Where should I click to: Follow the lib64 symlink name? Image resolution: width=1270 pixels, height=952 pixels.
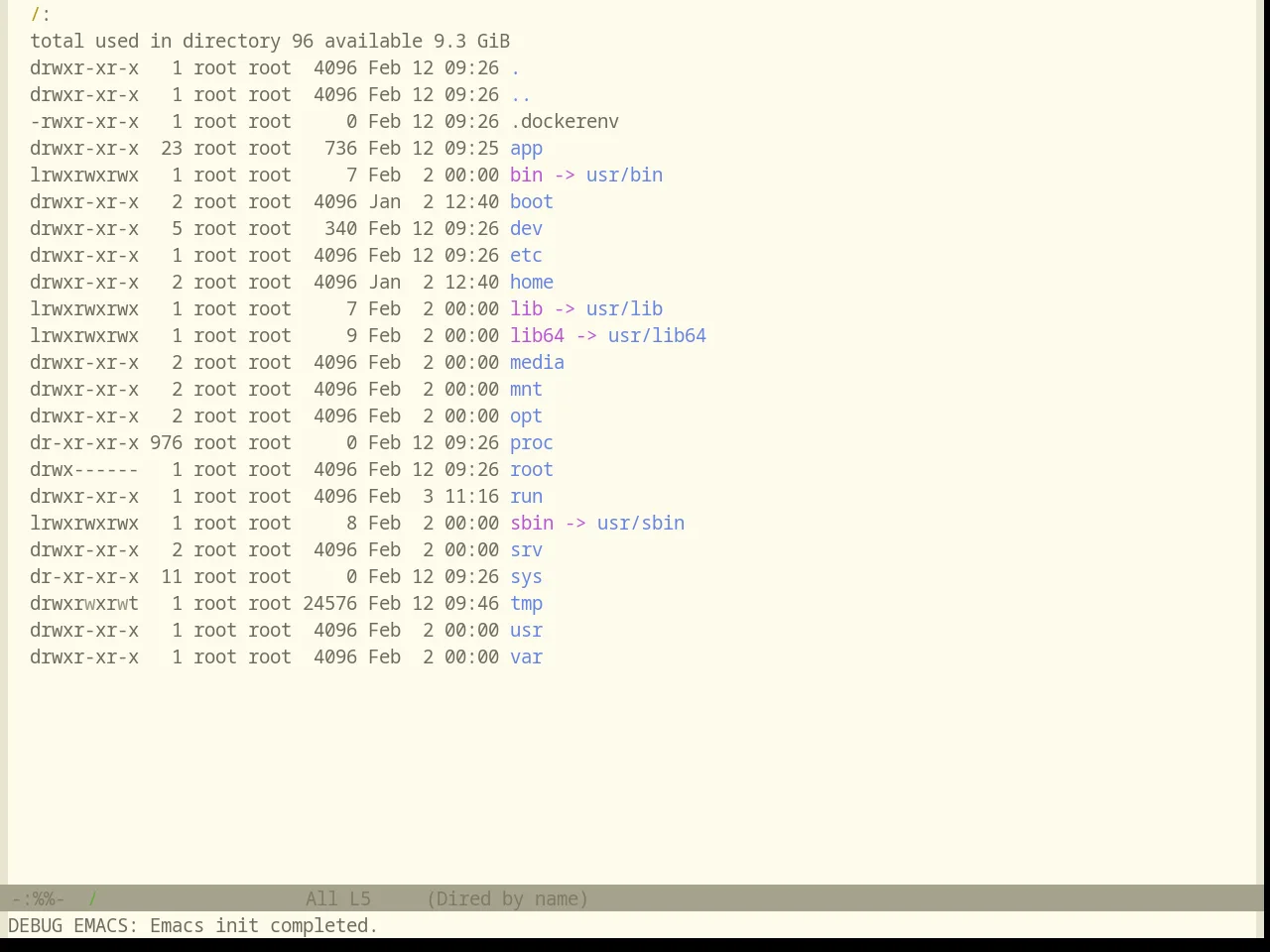coord(537,336)
